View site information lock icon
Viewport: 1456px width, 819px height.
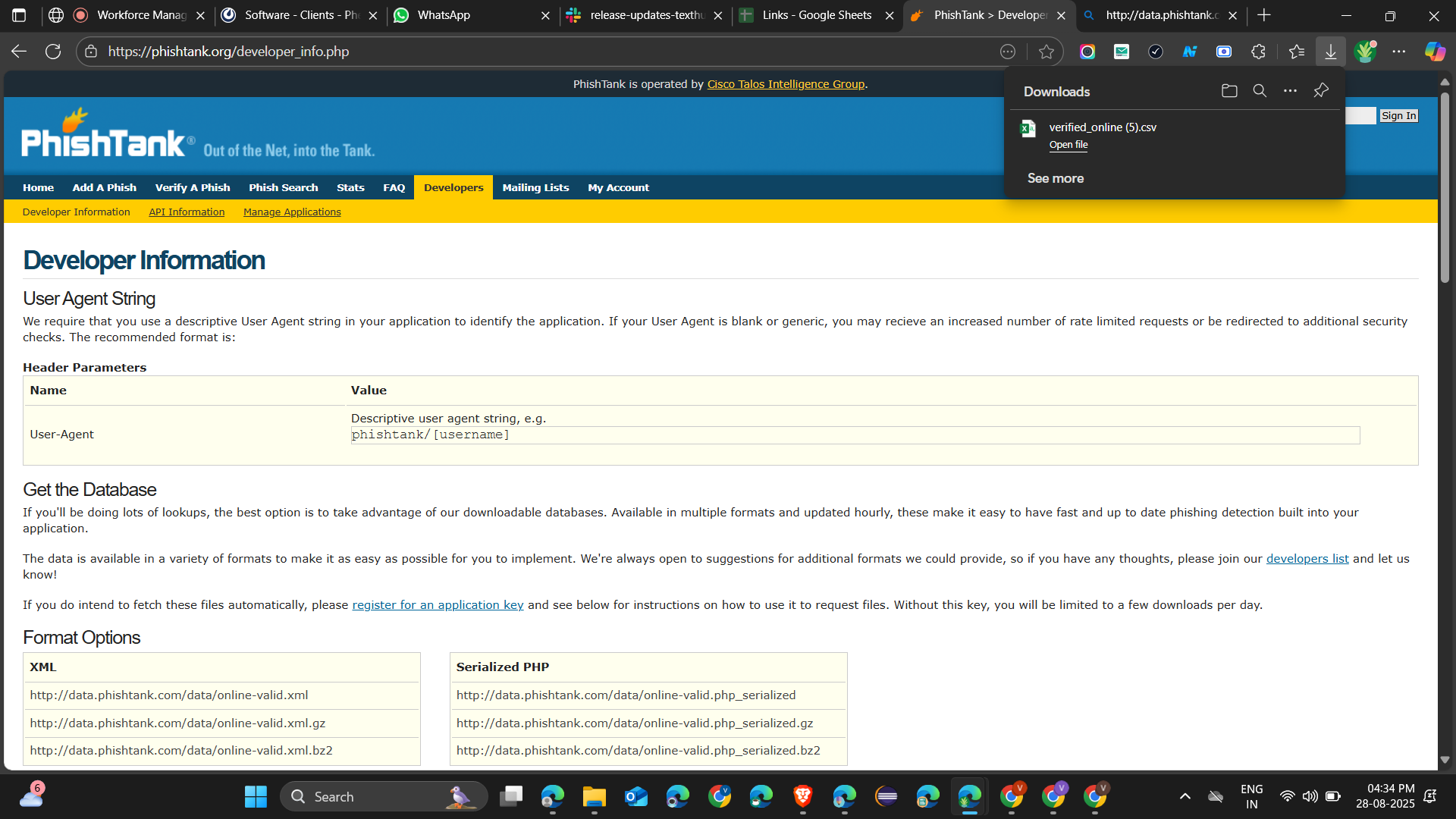[91, 52]
